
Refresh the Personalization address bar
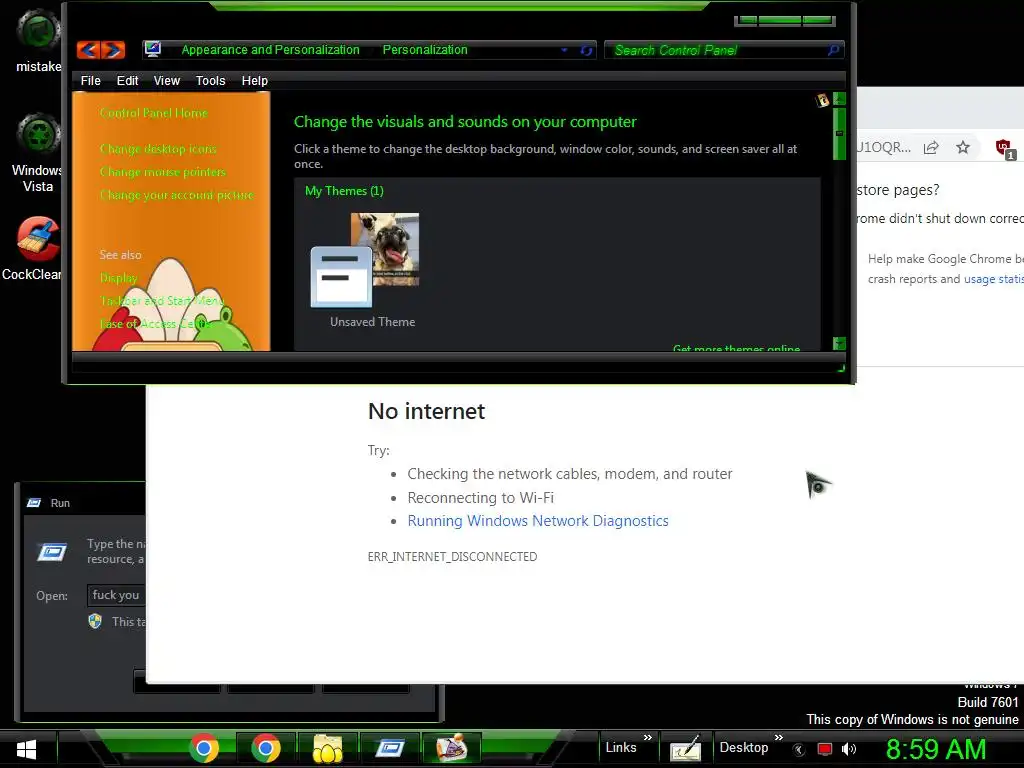[x=586, y=50]
